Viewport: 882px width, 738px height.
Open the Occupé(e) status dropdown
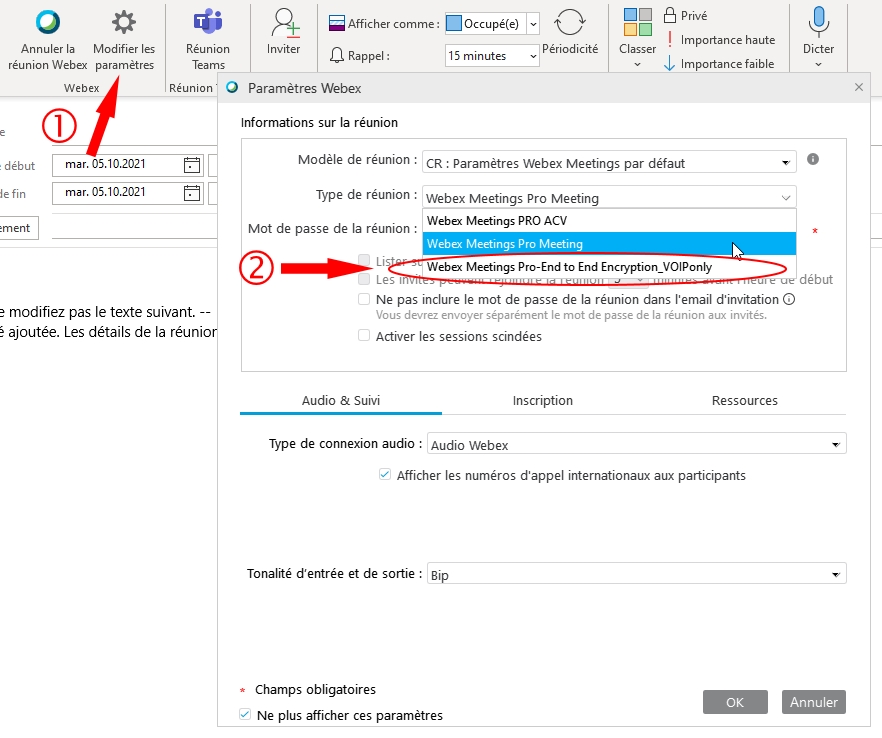533,24
